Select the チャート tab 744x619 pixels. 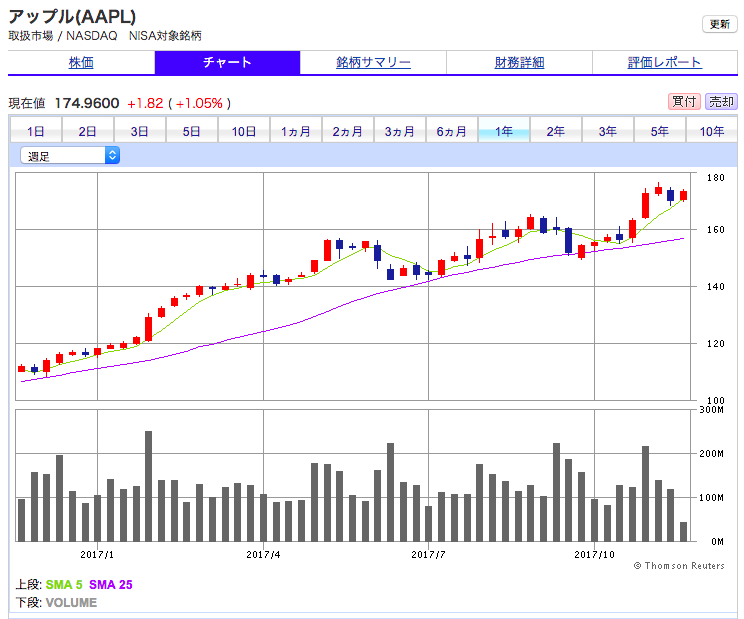[x=227, y=63]
